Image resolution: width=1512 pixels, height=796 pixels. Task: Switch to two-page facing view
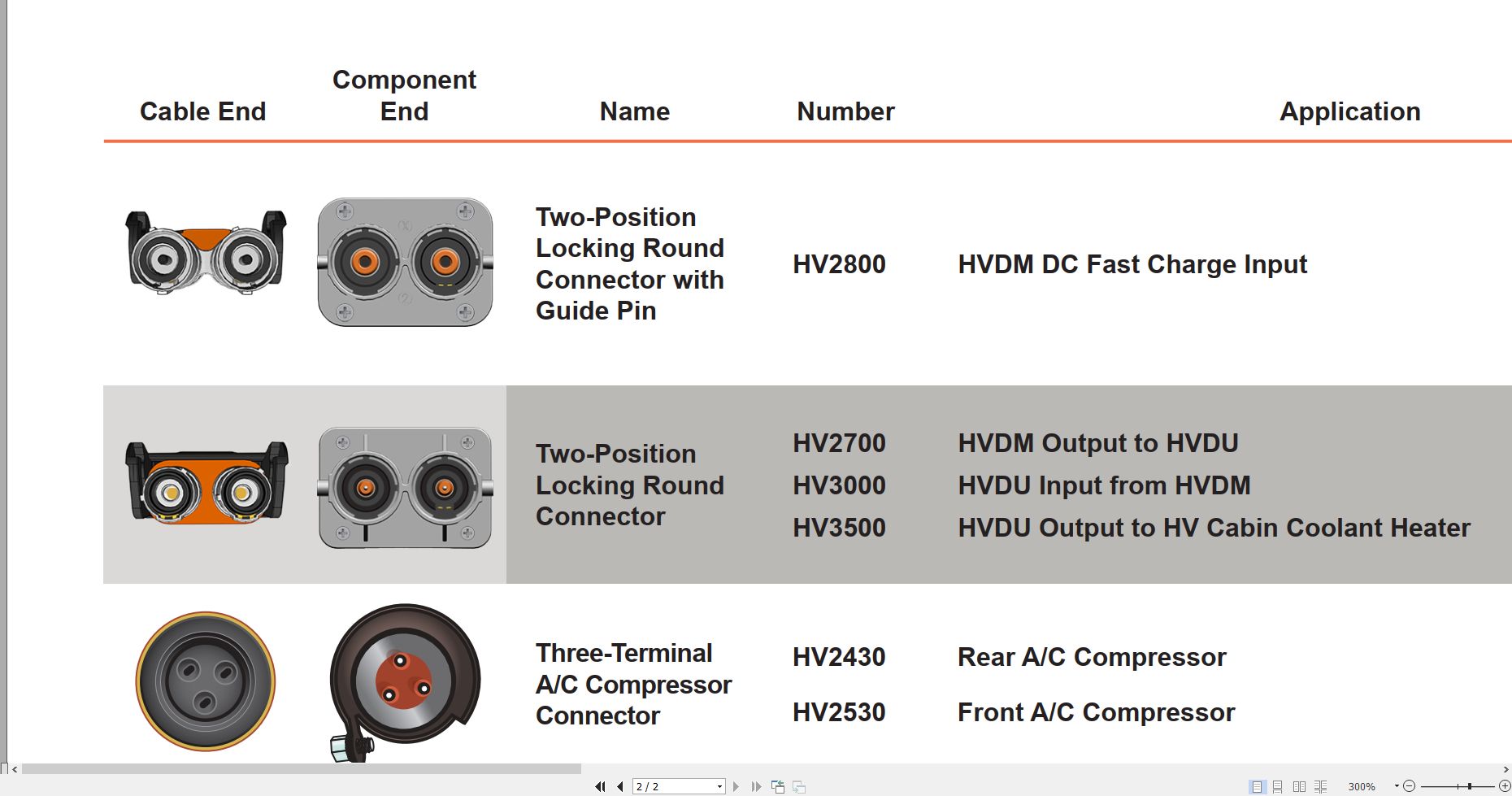click(x=1299, y=786)
